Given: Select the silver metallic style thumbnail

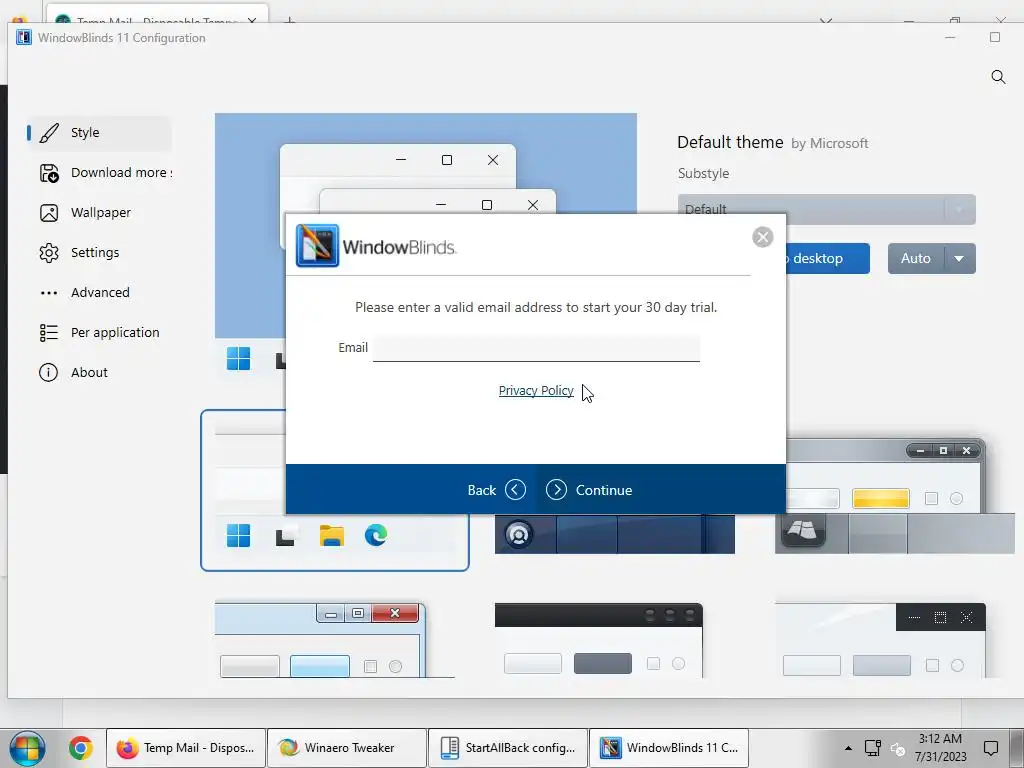Looking at the screenshot, I should [895, 496].
